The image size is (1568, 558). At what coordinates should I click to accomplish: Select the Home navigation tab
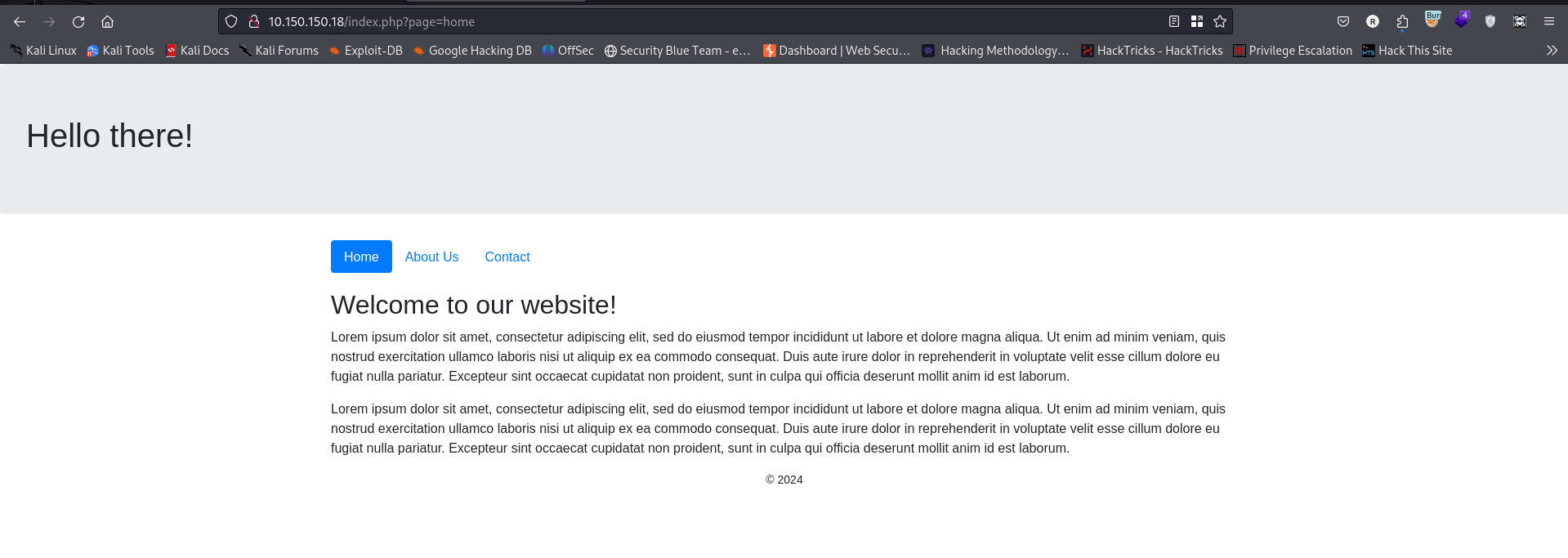[x=361, y=257]
